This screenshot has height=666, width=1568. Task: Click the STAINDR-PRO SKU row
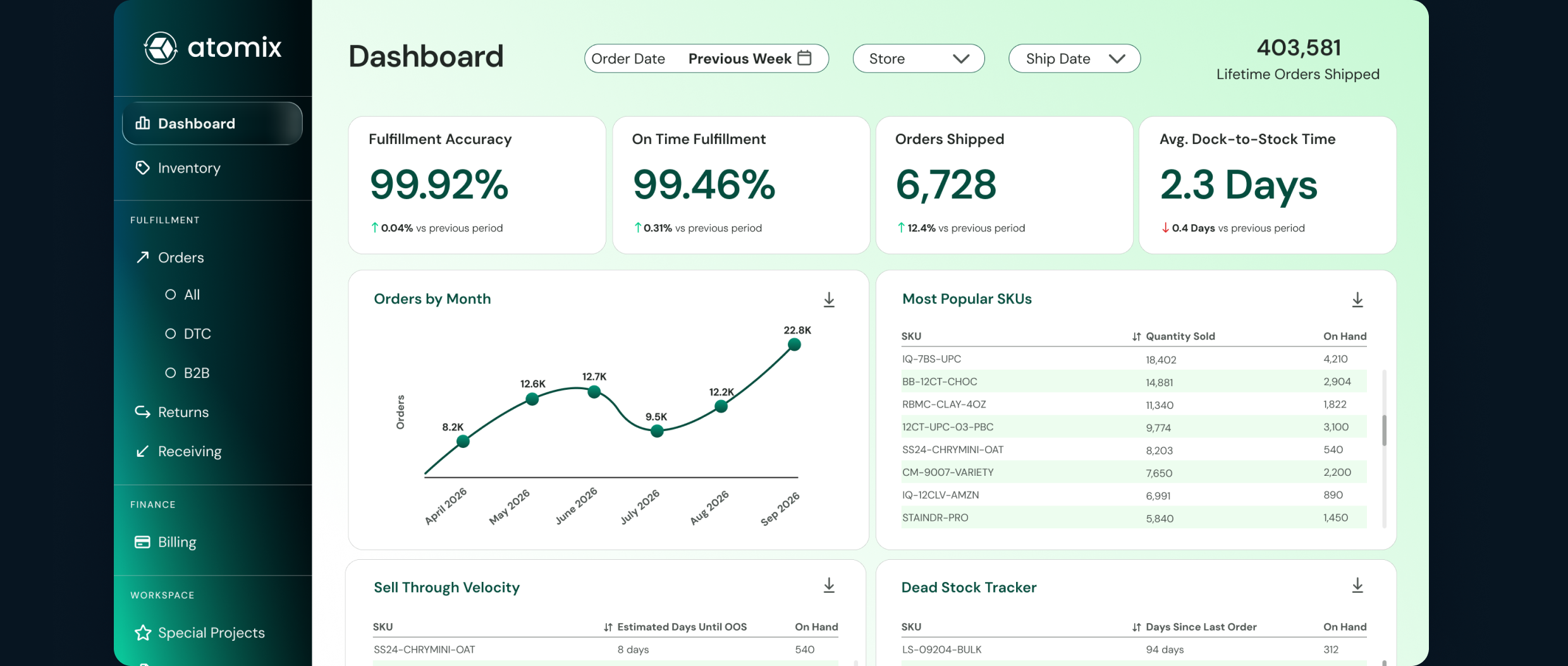click(x=1134, y=518)
